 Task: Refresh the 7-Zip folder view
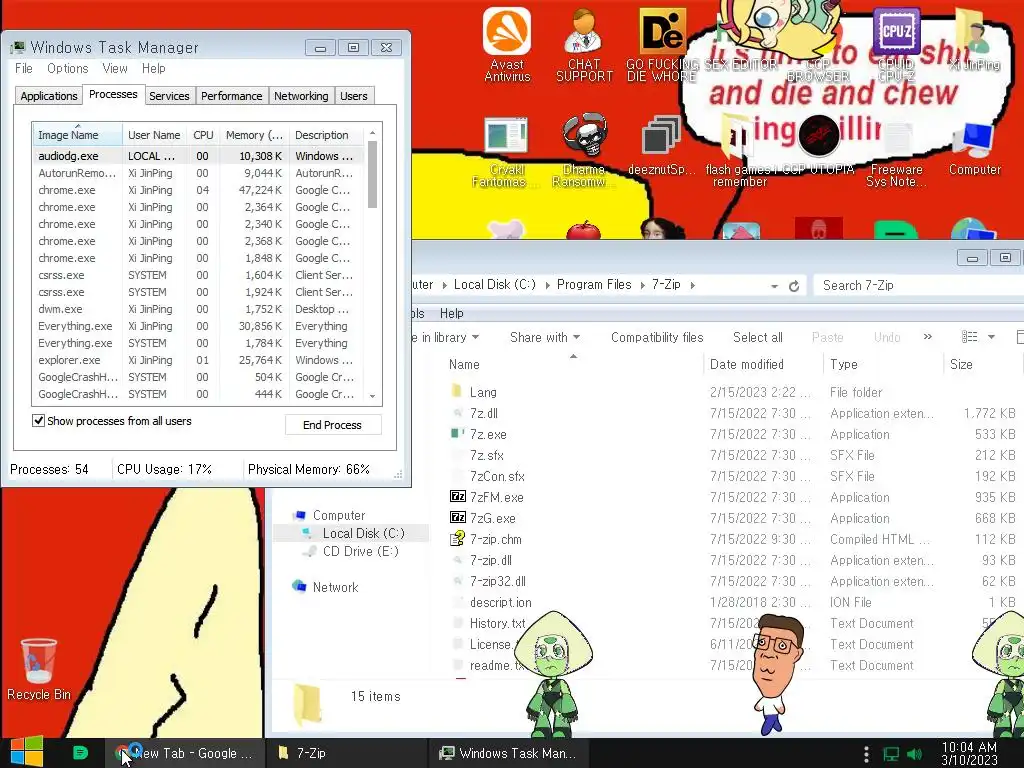coord(794,285)
